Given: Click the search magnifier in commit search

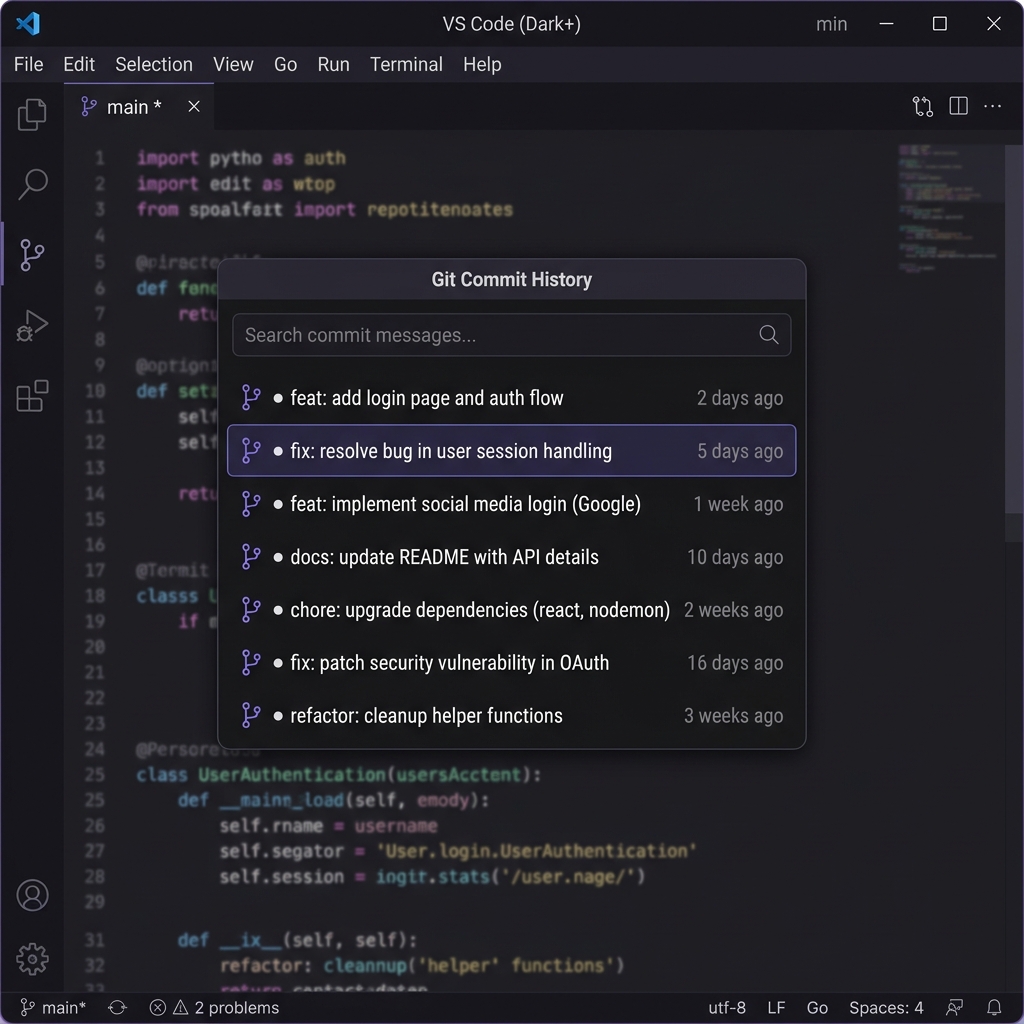Looking at the screenshot, I should [x=769, y=335].
